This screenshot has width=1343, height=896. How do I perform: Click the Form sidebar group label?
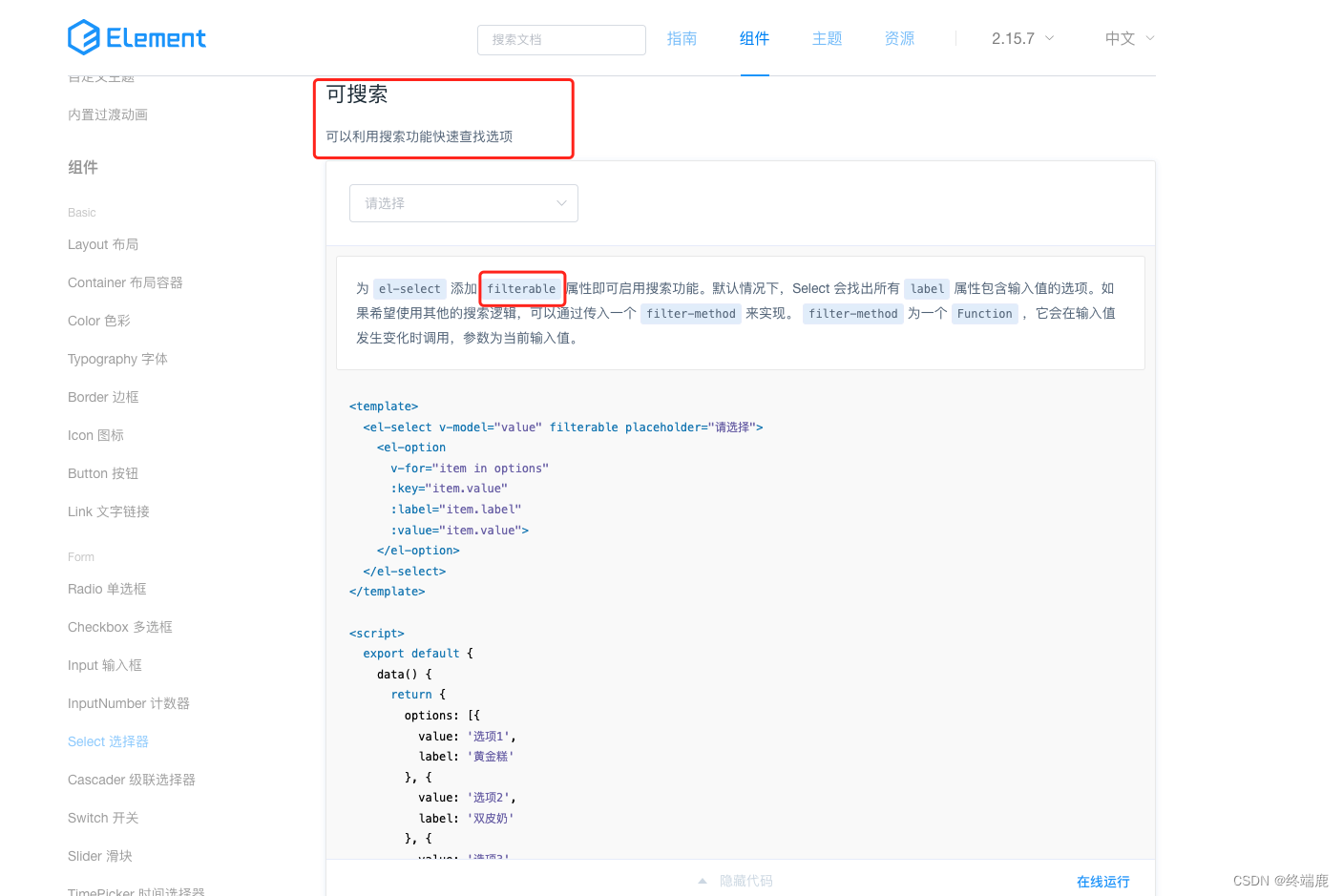click(x=81, y=557)
